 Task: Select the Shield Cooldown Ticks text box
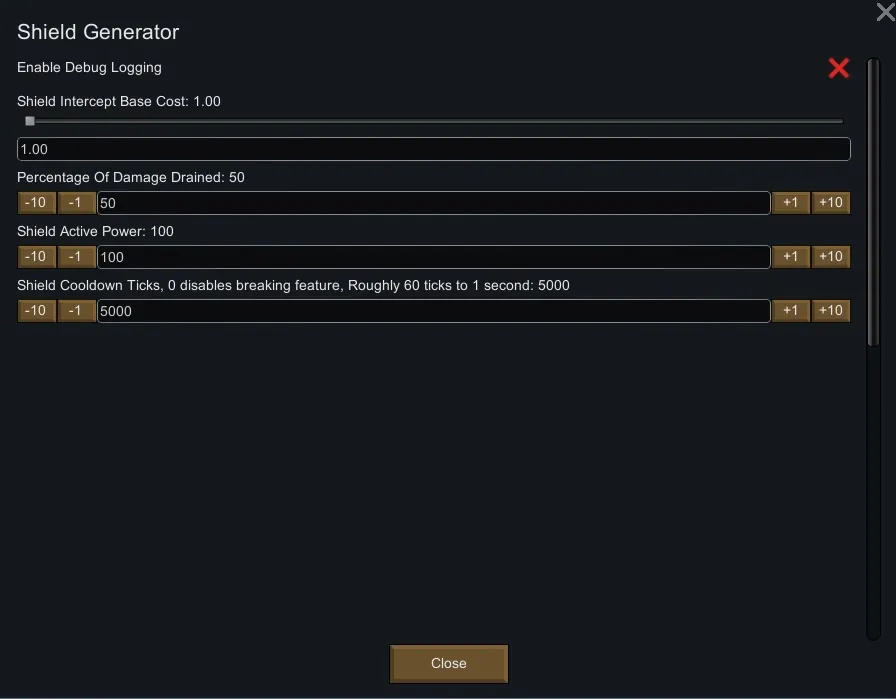click(x=434, y=311)
